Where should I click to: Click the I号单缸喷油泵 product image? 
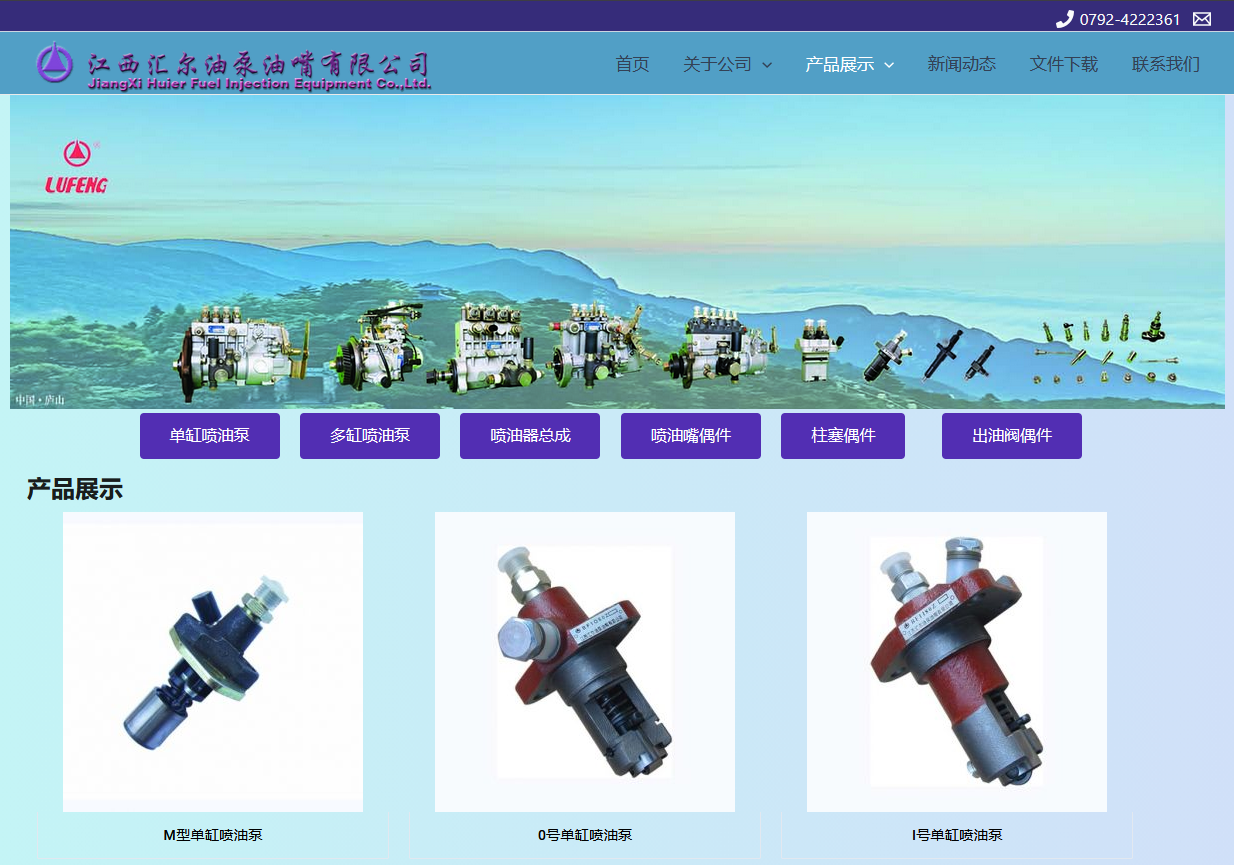[x=956, y=660]
